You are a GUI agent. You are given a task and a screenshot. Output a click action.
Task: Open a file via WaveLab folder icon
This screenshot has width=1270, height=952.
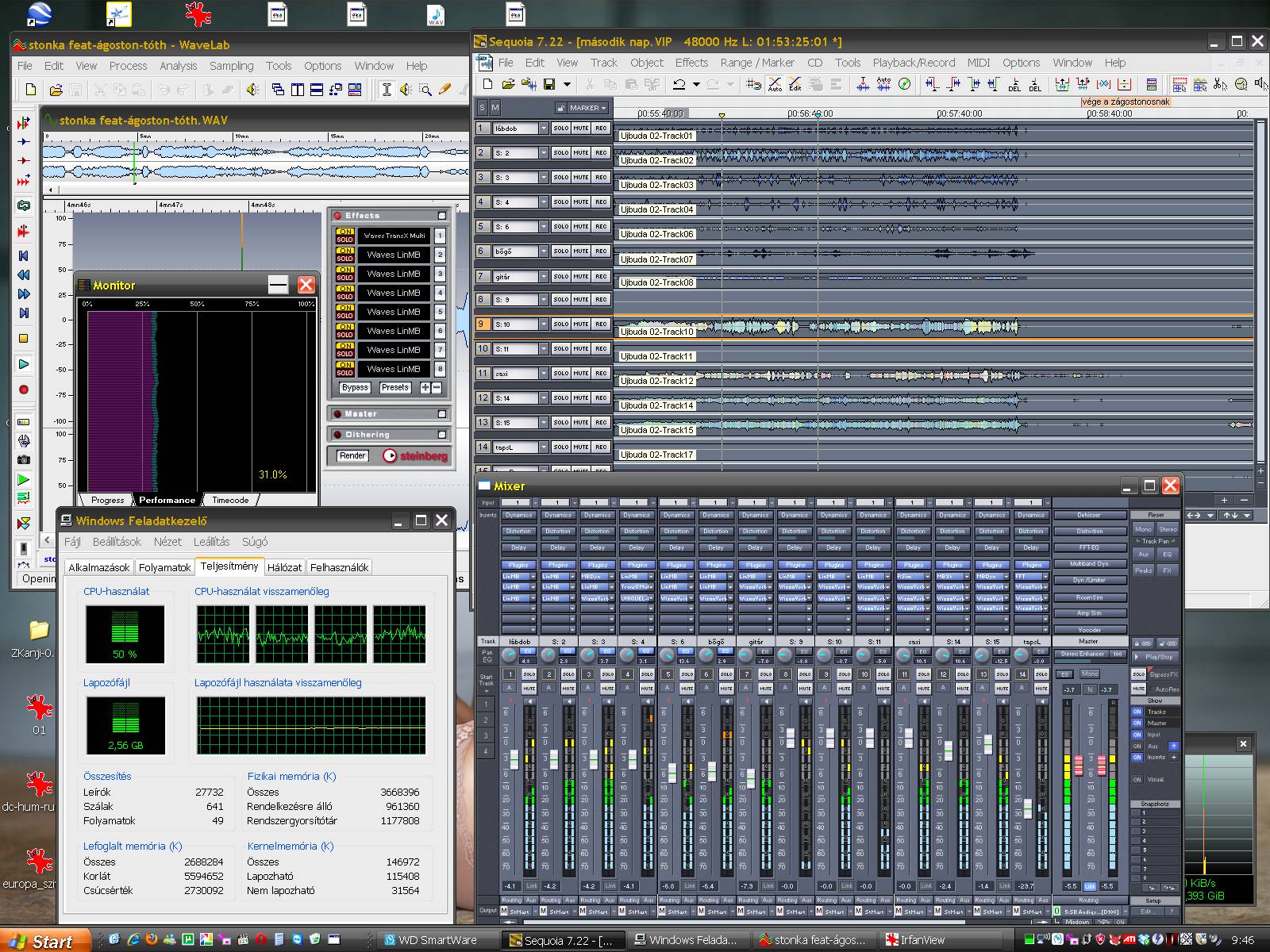(x=56, y=90)
